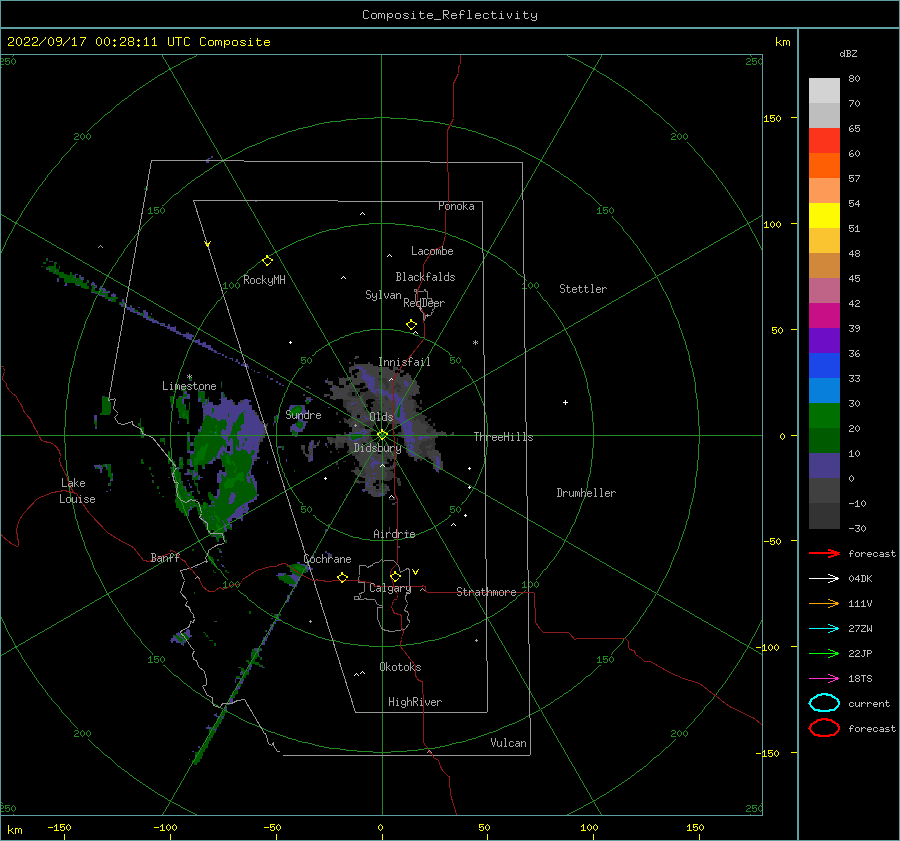Click the yellow diamond marker near RockyMH

click(x=267, y=261)
